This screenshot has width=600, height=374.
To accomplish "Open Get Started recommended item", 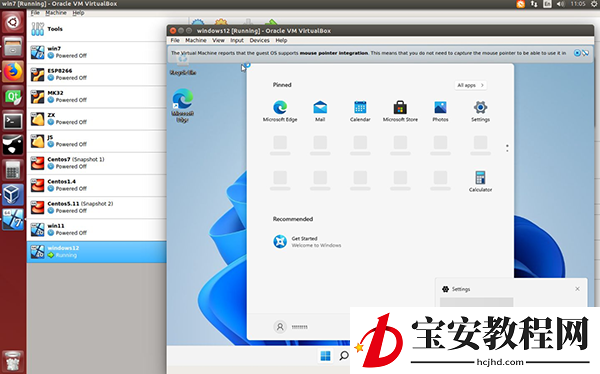I will click(x=307, y=242).
